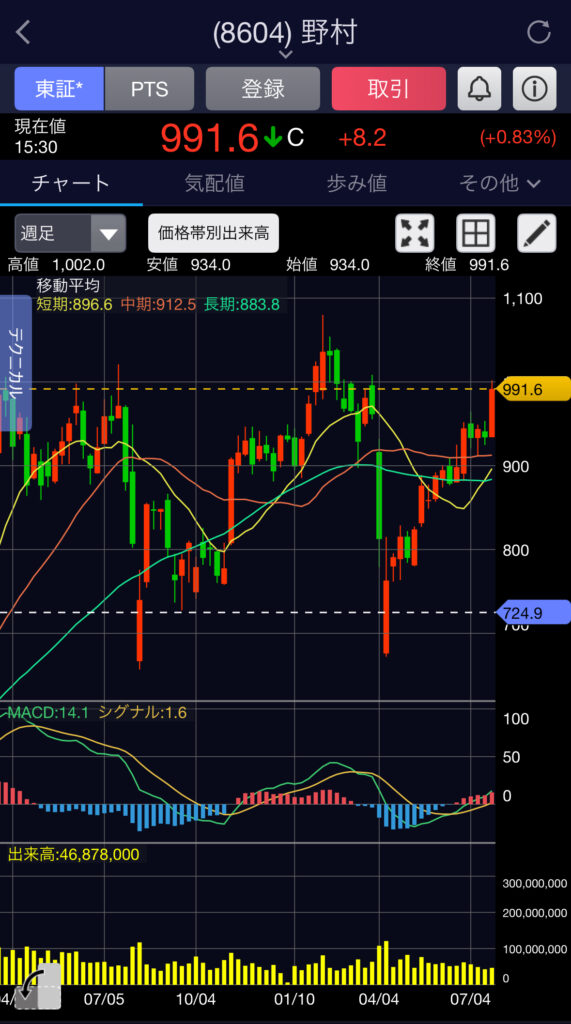The image size is (571, 1024).
Task: Tap the rotate icon at bottom left
Action: 38,986
